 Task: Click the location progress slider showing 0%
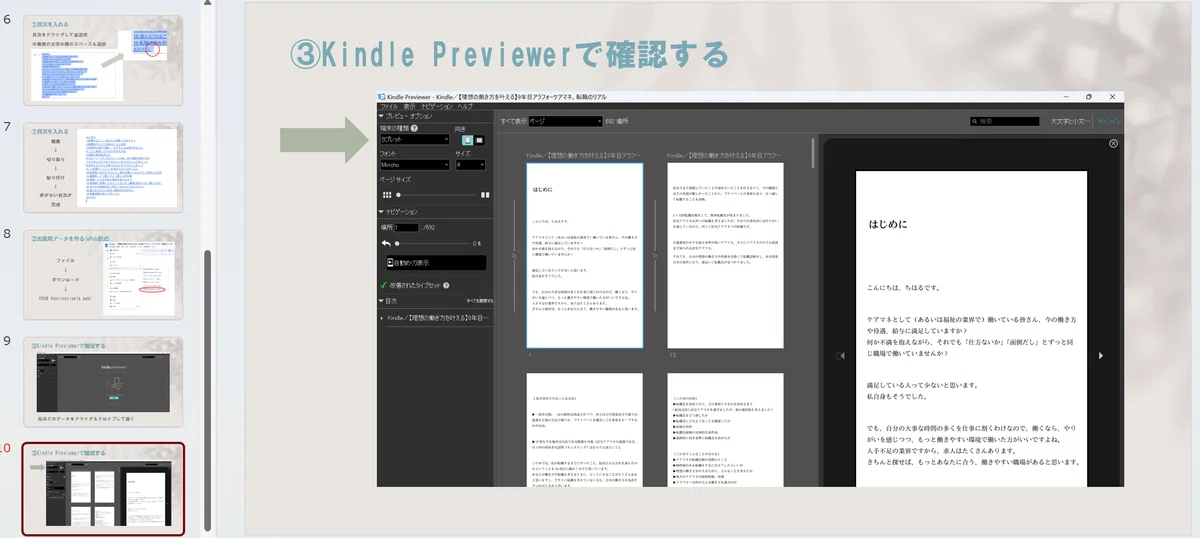coord(434,243)
